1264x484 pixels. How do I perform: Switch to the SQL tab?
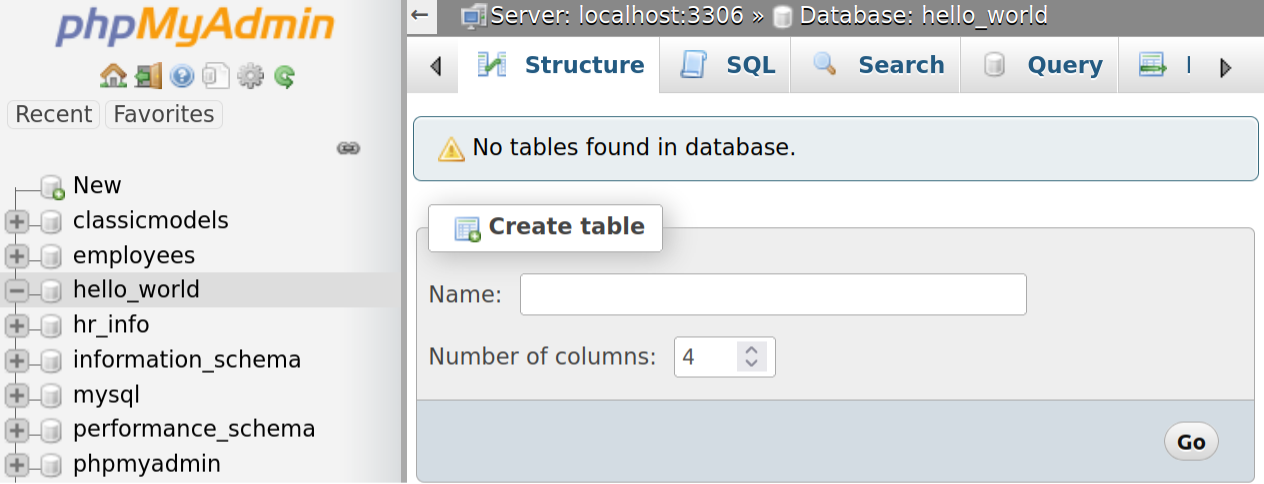[726, 66]
